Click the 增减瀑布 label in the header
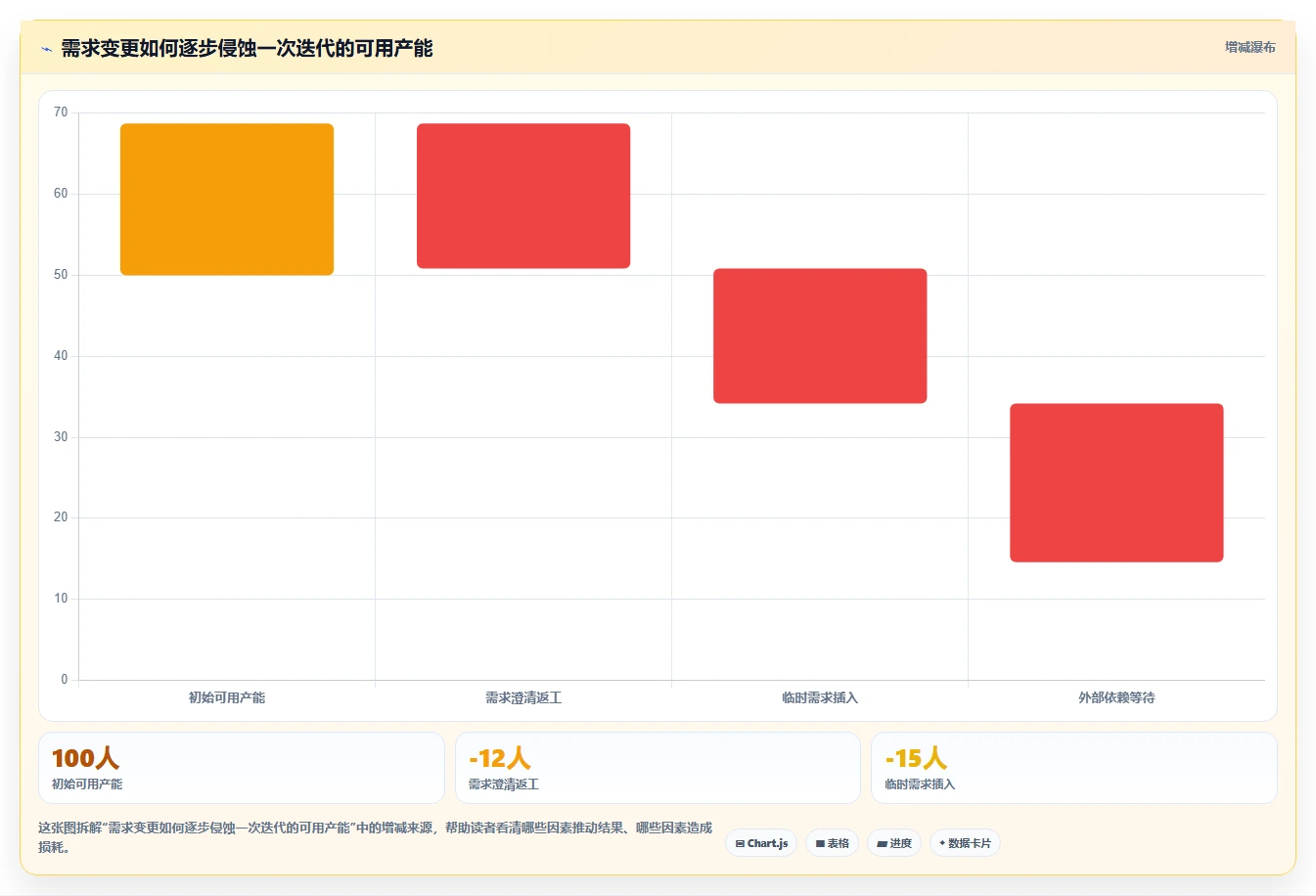The height and width of the screenshot is (896, 1316). 1249,47
